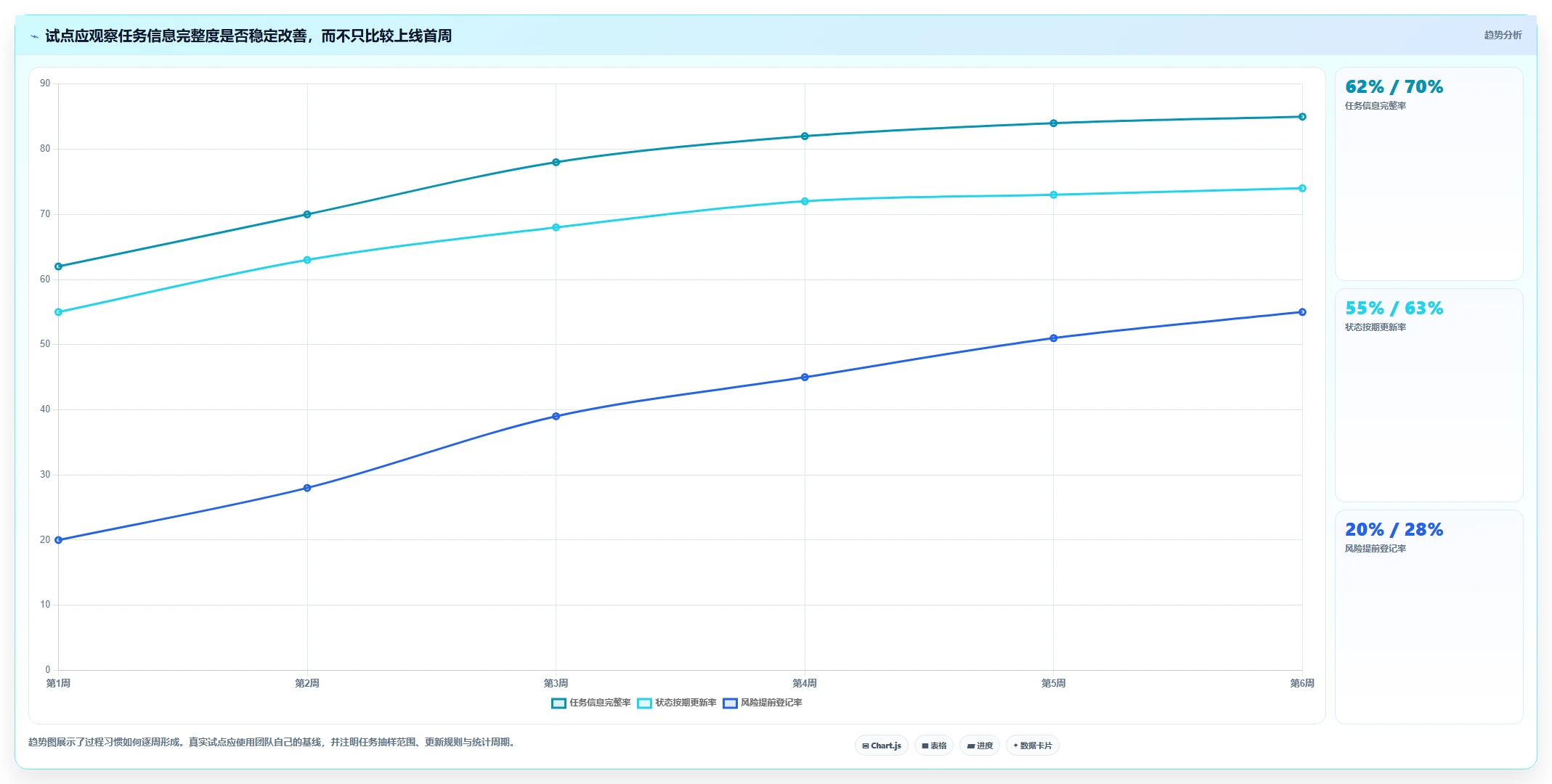Image resolution: width=1552 pixels, height=784 pixels.
Task: Select the 数据卡片 chip
Action: click(x=1033, y=746)
